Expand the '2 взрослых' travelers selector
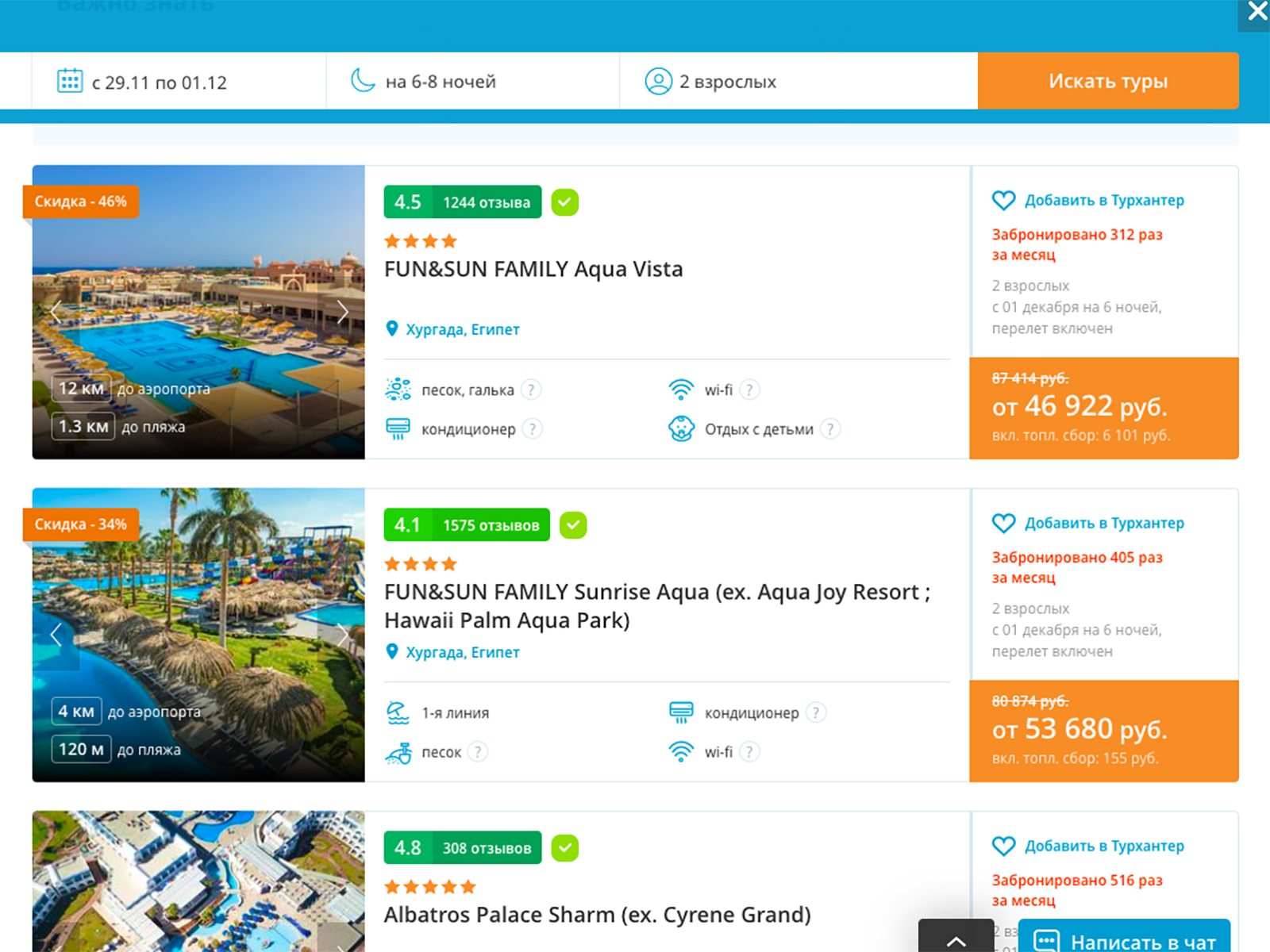Screen dimensions: 1270x952 pos(727,82)
